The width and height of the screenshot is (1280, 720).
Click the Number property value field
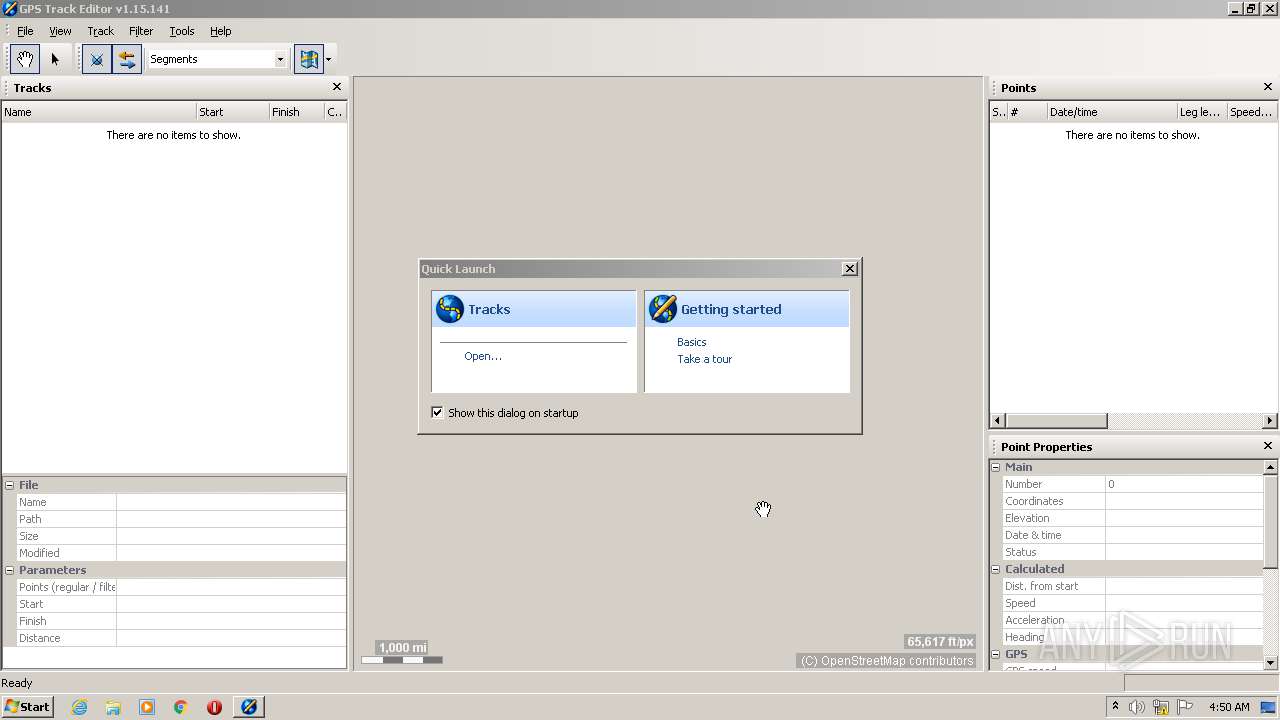pyautogui.click(x=1184, y=484)
